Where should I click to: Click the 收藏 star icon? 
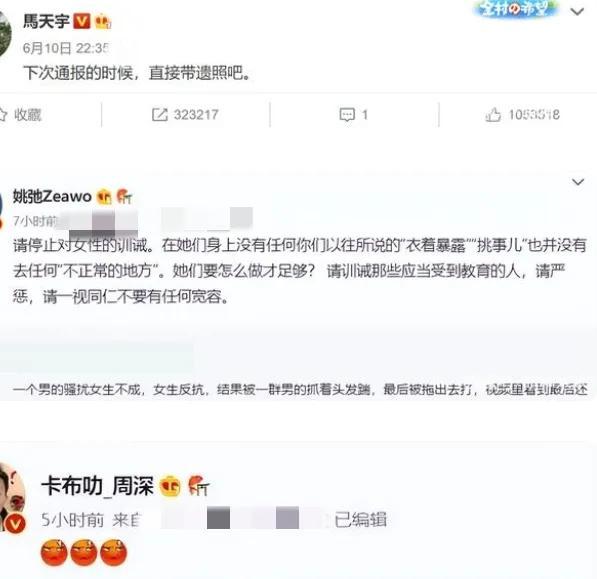pos(3,115)
